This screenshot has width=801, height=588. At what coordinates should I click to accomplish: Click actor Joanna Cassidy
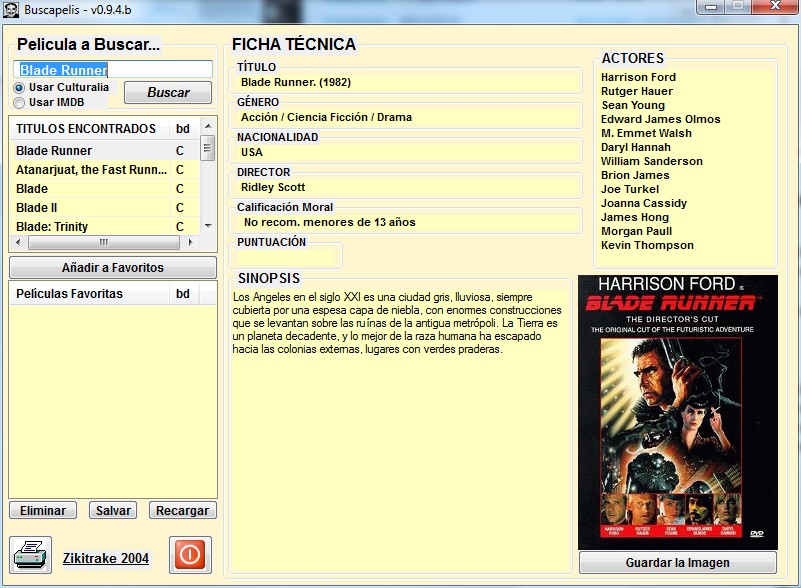click(644, 203)
